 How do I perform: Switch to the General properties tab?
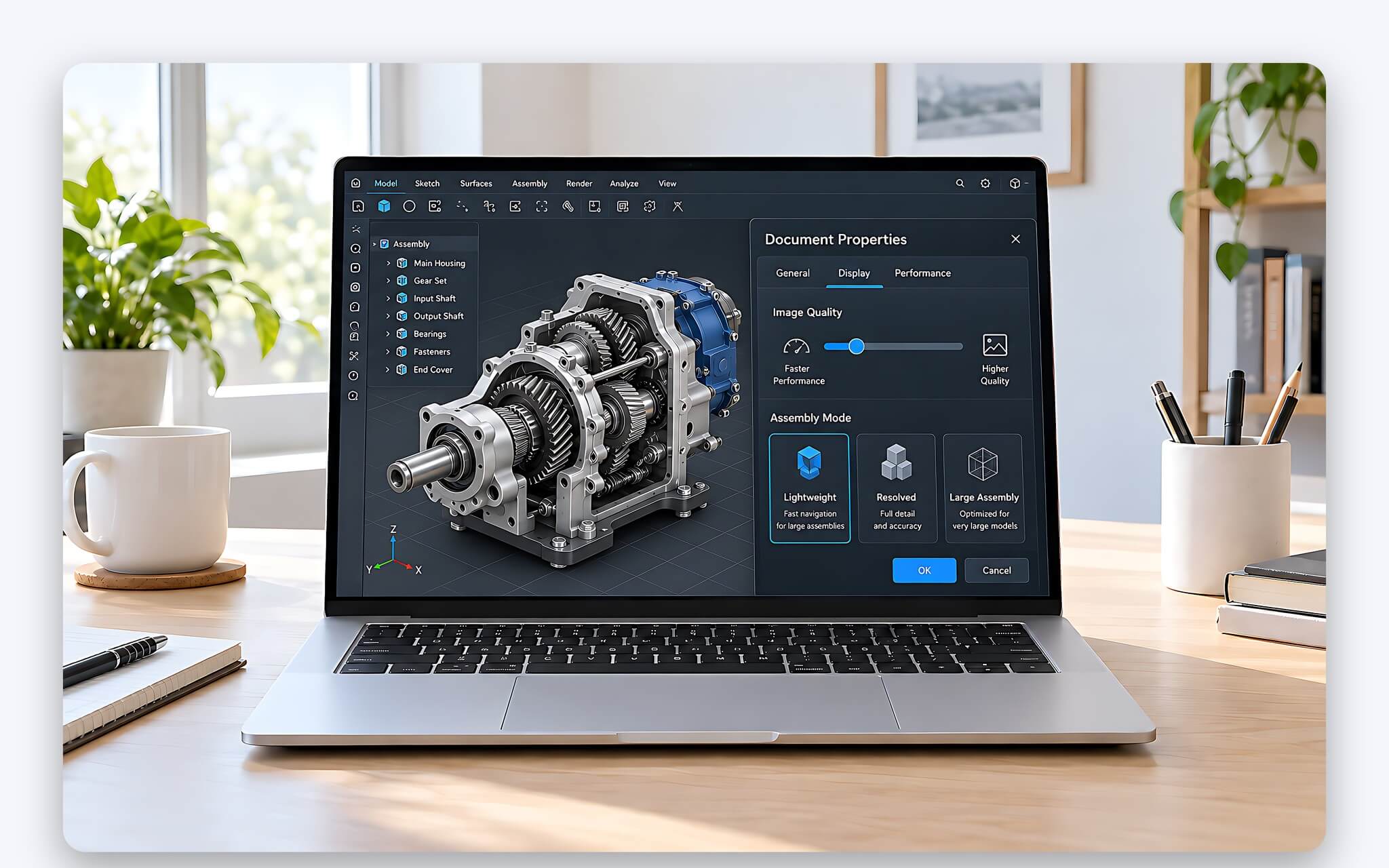pyautogui.click(x=793, y=273)
